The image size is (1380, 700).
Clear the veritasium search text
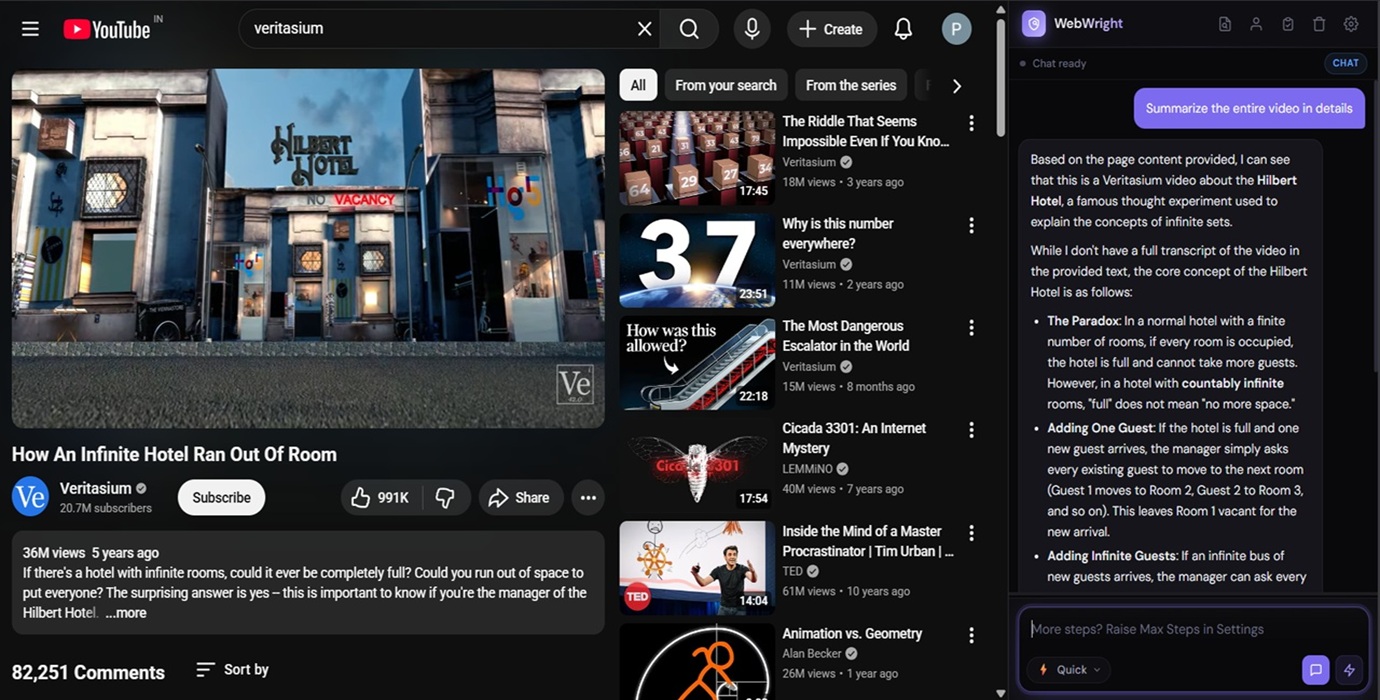tap(645, 29)
